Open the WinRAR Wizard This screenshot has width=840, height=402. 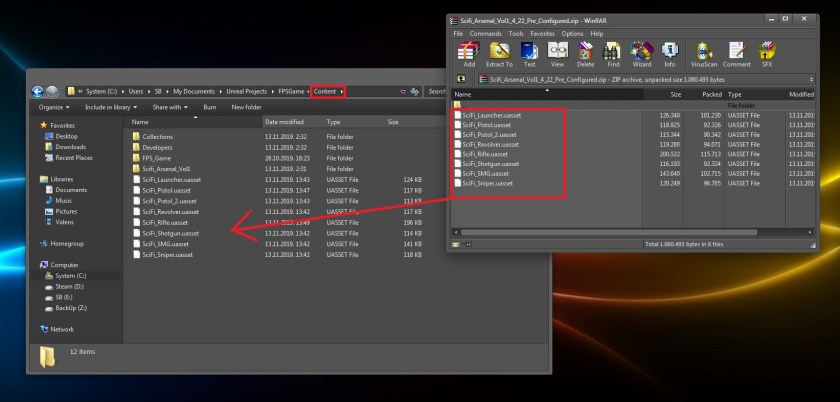pyautogui.click(x=642, y=53)
